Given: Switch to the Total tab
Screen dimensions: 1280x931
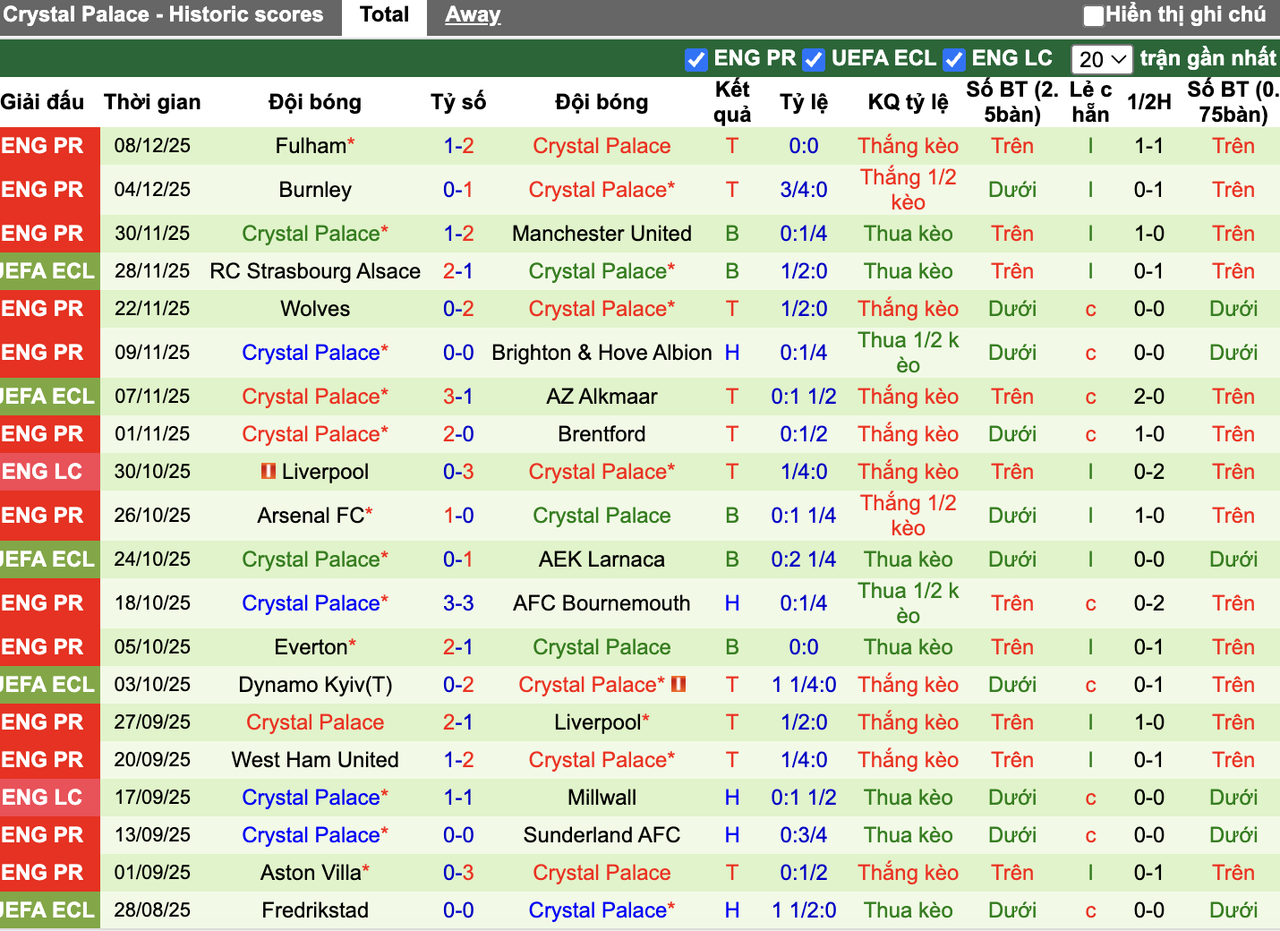Looking at the screenshot, I should 385,16.
